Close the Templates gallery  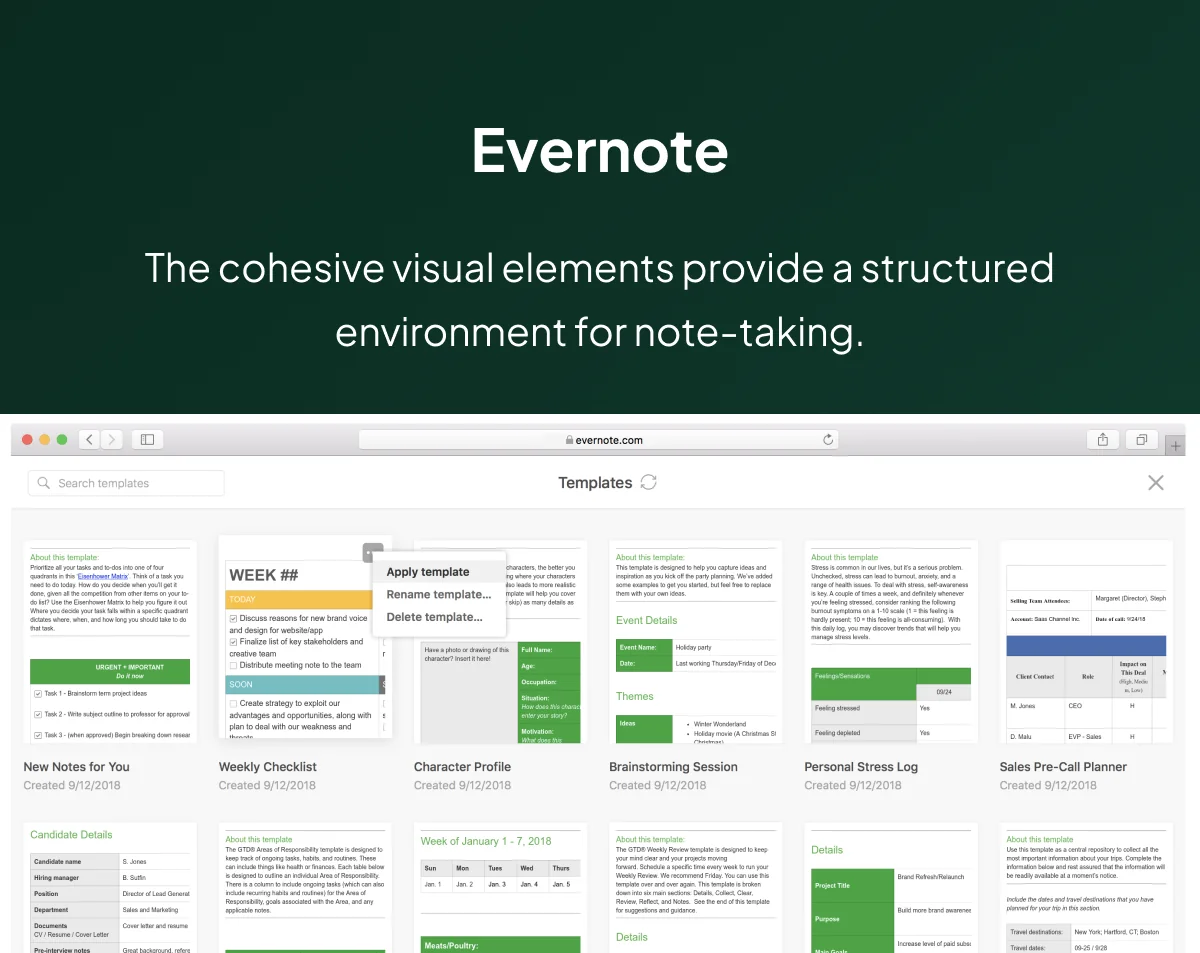[x=1156, y=483]
